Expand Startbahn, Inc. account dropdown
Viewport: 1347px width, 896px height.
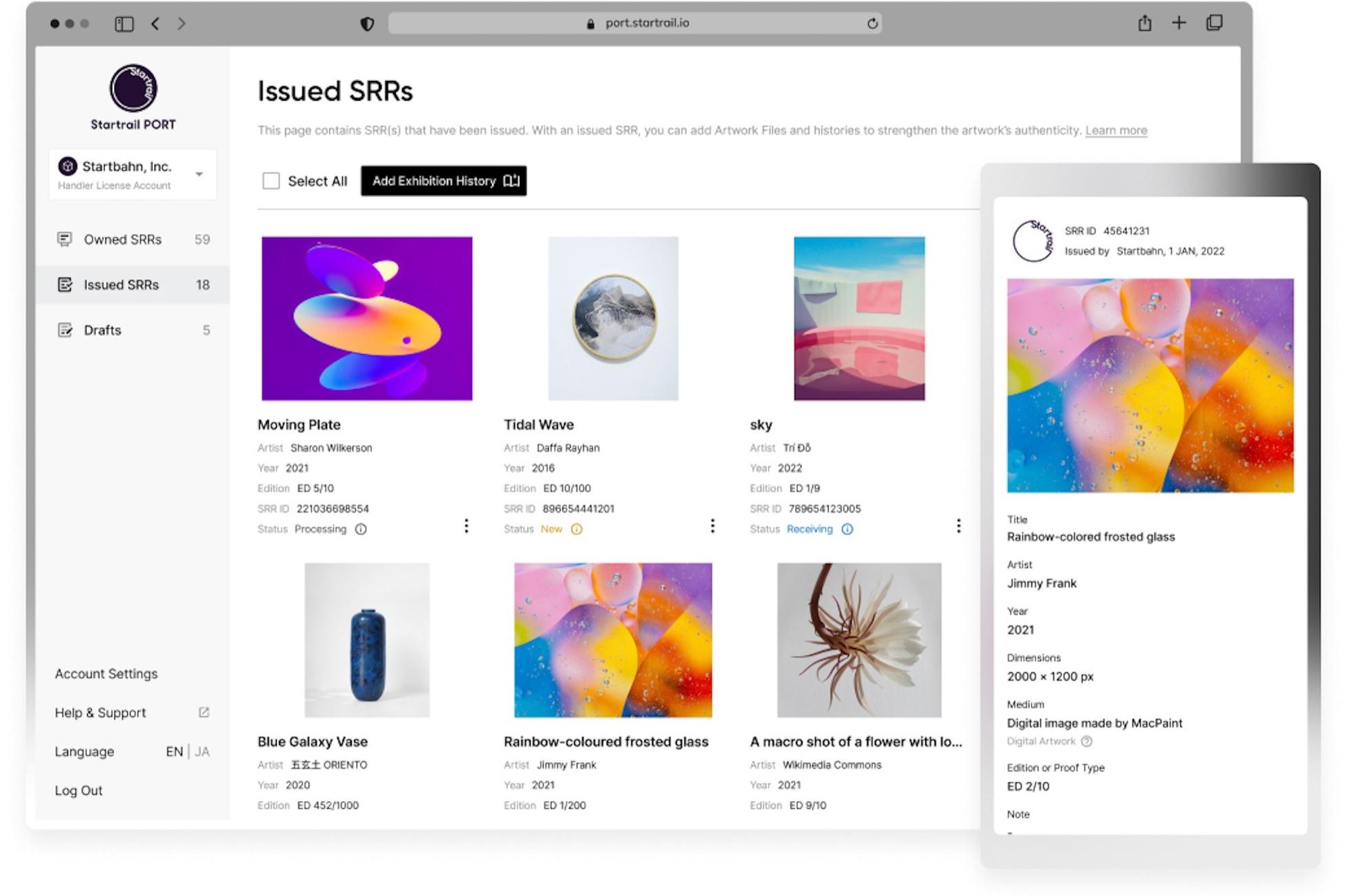pyautogui.click(x=199, y=174)
